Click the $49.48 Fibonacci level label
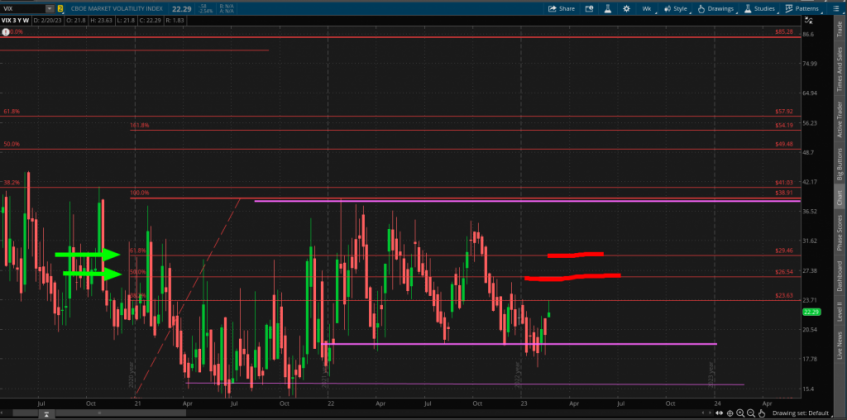This screenshot has width=847, height=420. (x=784, y=144)
